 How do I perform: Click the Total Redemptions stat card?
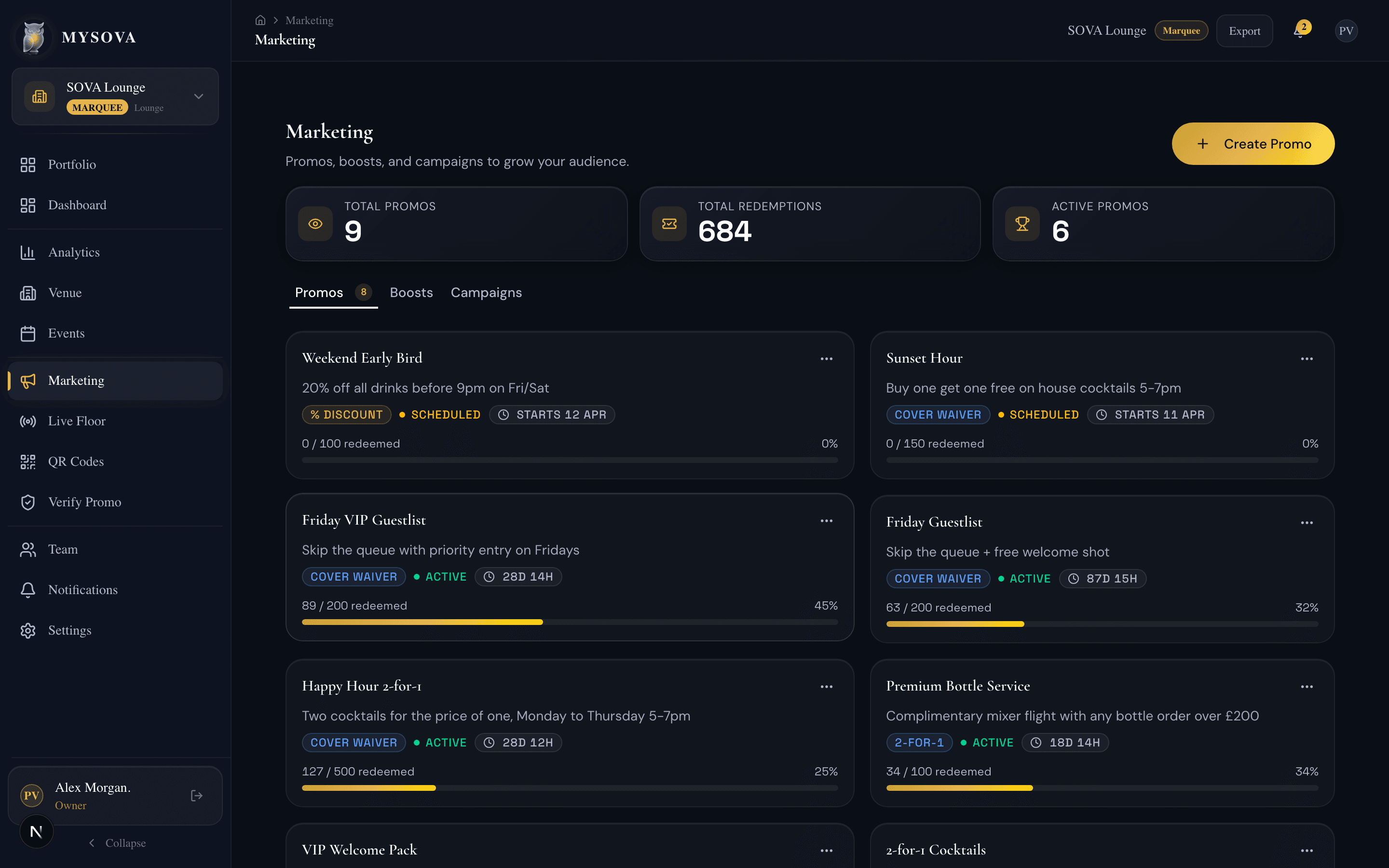point(809,224)
